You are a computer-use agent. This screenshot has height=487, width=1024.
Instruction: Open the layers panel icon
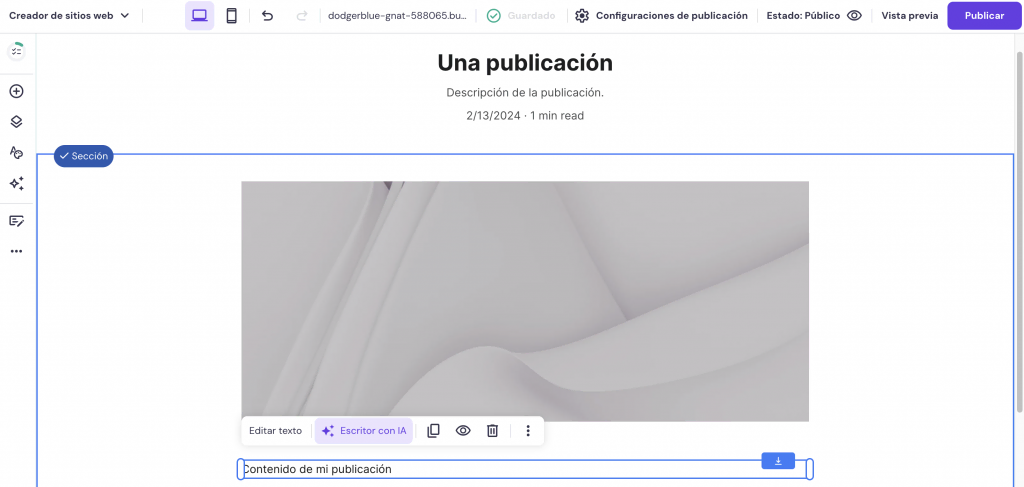point(16,122)
